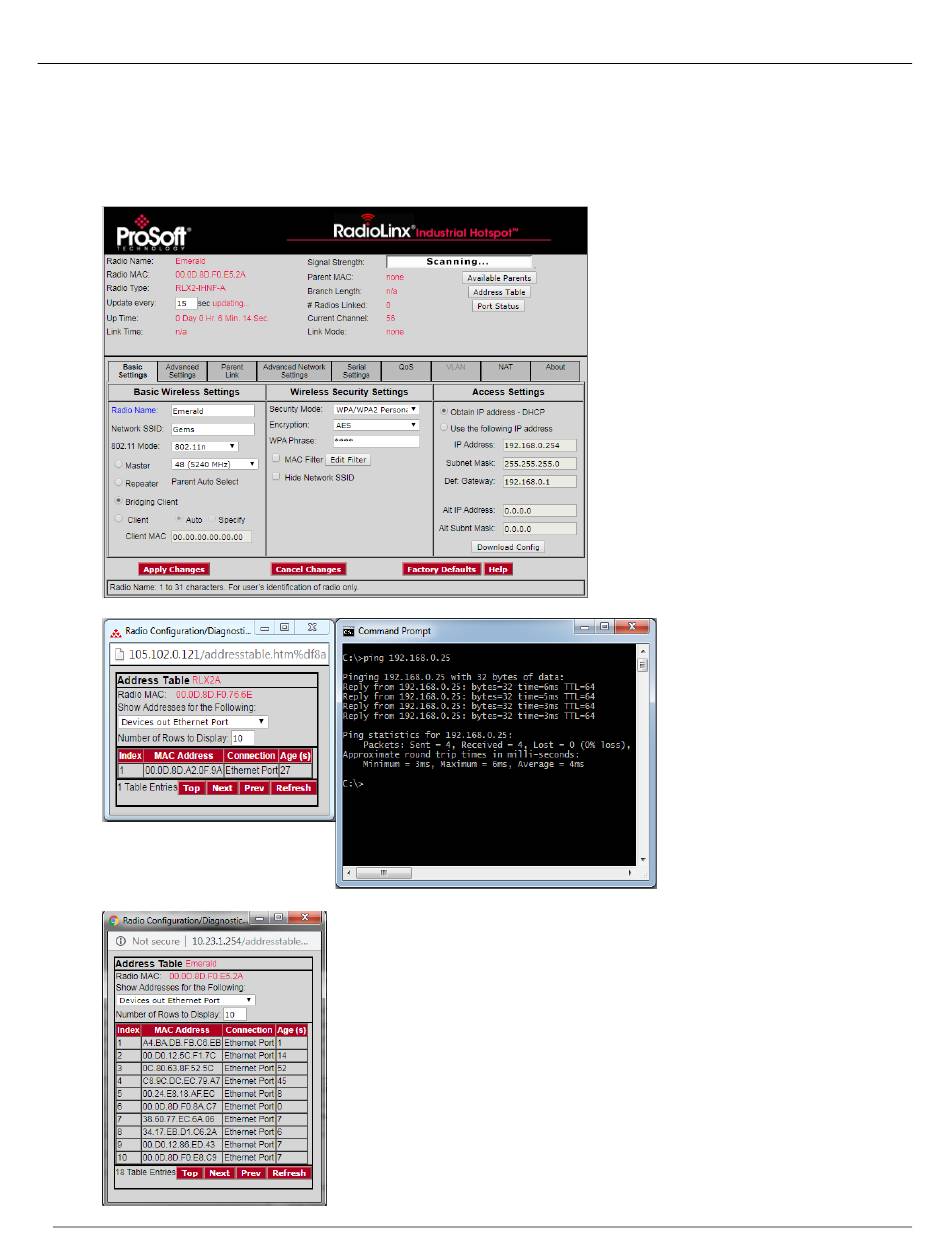
Task: Click the Scanning signal strength bar
Action: [x=459, y=262]
